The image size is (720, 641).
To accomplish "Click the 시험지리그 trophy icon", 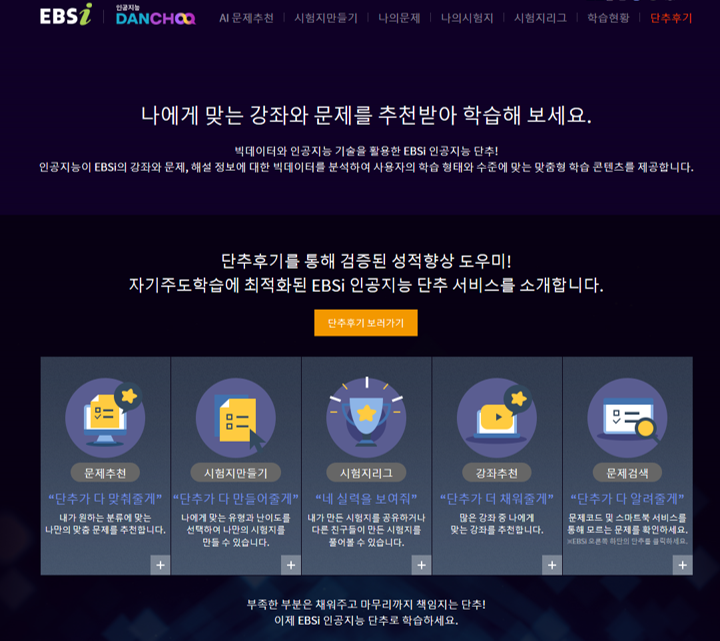I will tap(366, 417).
